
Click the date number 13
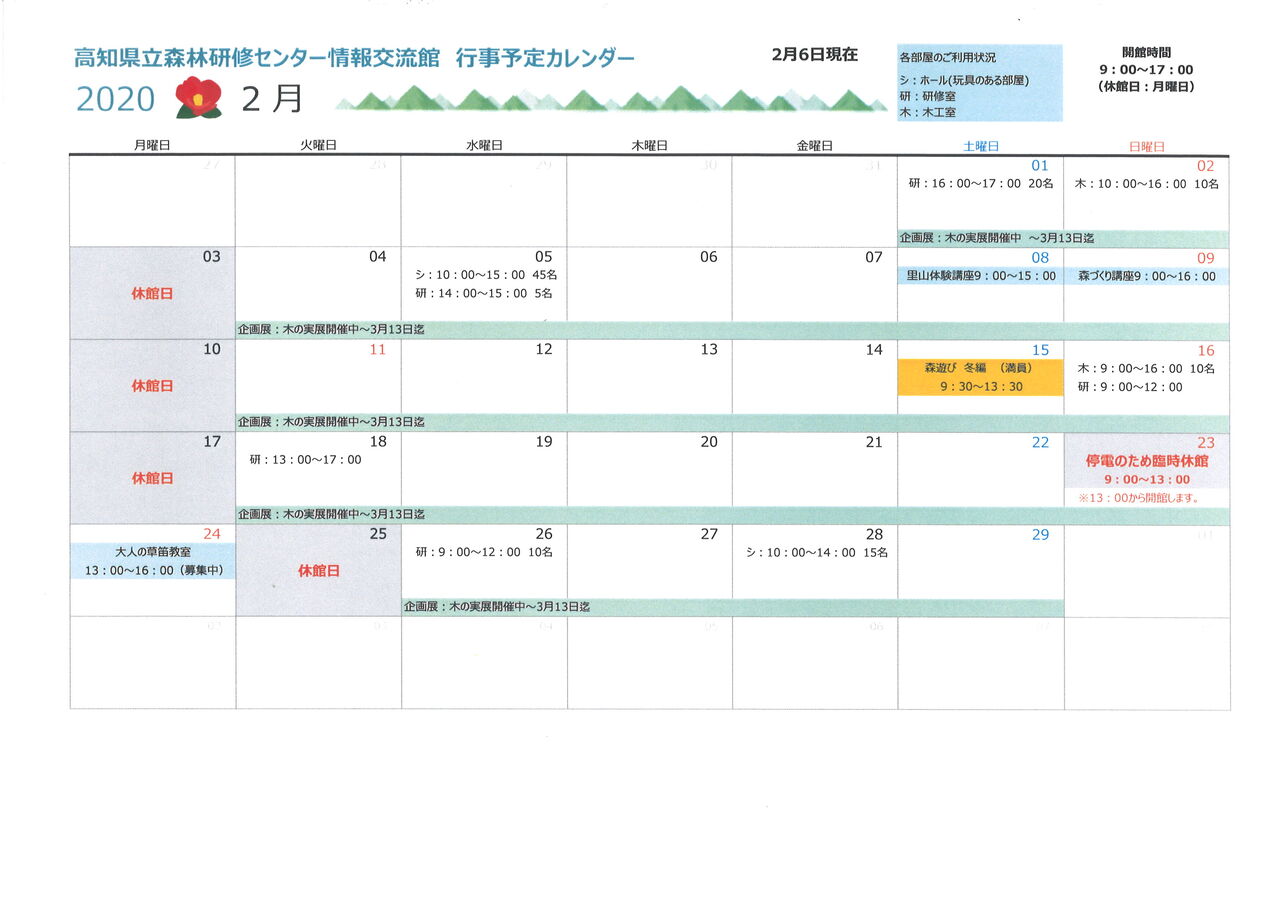[x=709, y=349]
